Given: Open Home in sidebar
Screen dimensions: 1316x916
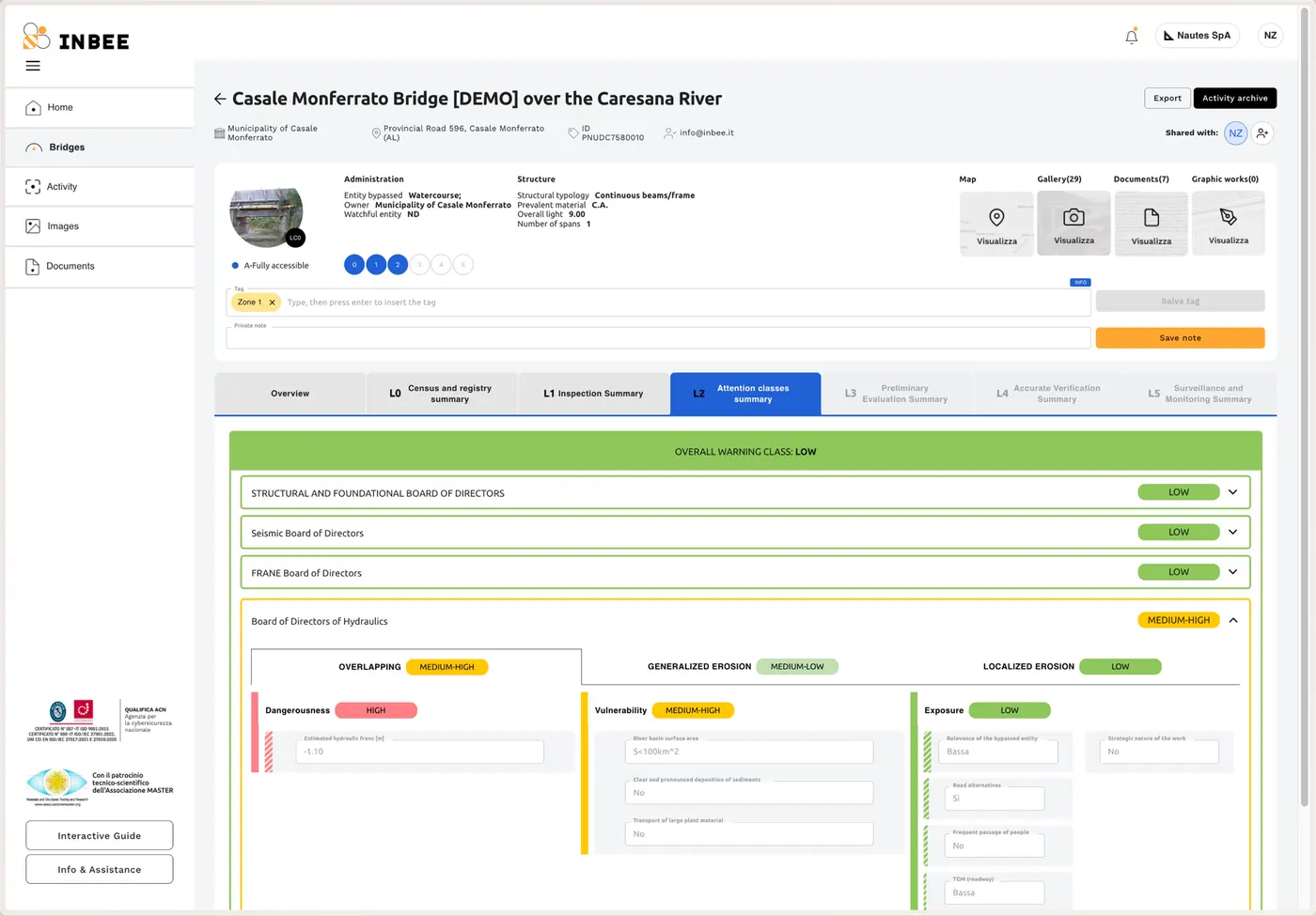Looking at the screenshot, I should click(x=99, y=108).
